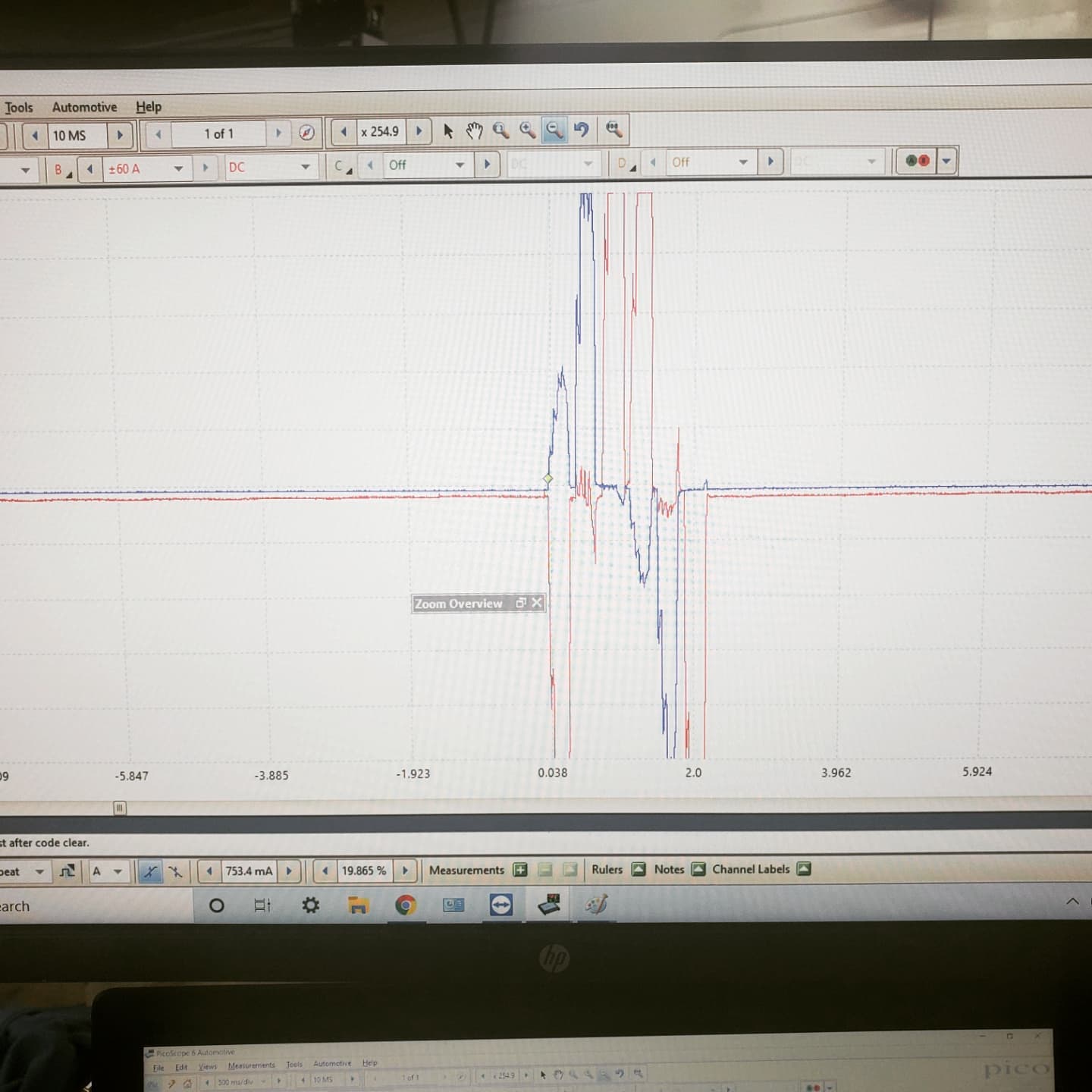
Task: Click the zoom-in magnifier tool
Action: [x=528, y=130]
